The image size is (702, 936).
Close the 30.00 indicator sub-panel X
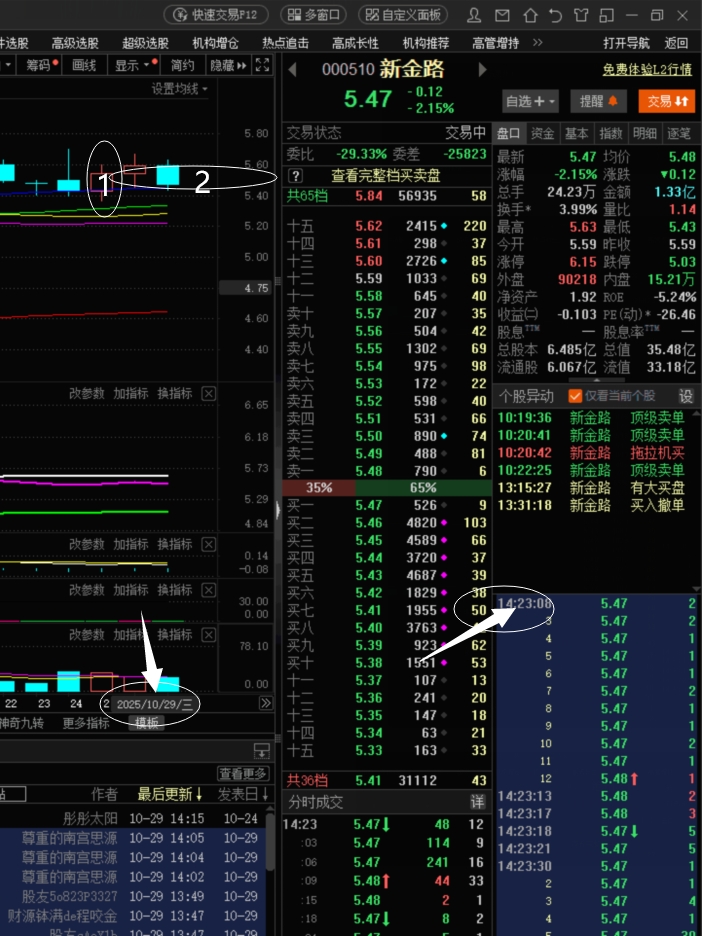208,590
